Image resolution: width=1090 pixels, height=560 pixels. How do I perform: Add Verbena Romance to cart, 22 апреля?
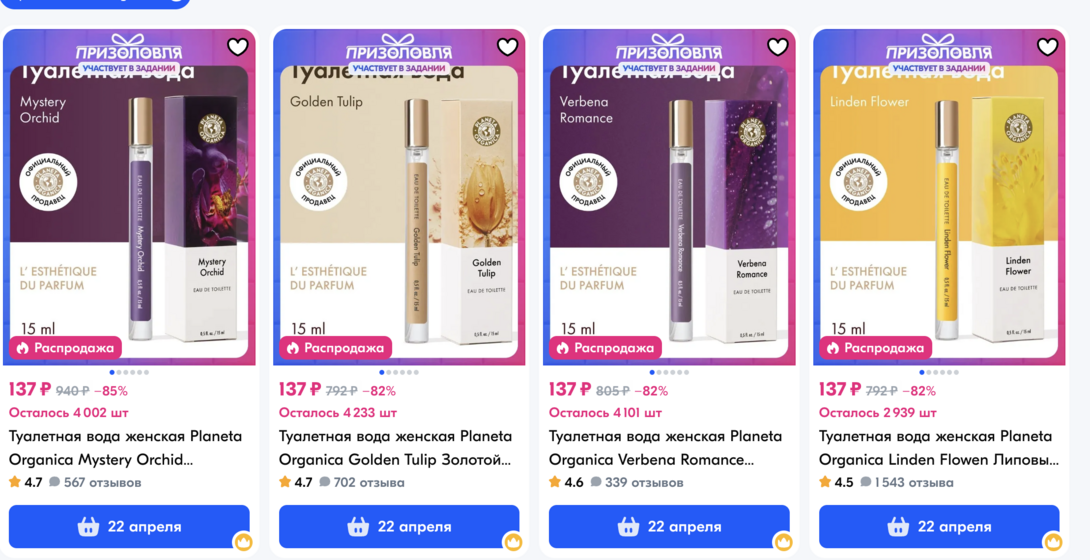tap(669, 527)
